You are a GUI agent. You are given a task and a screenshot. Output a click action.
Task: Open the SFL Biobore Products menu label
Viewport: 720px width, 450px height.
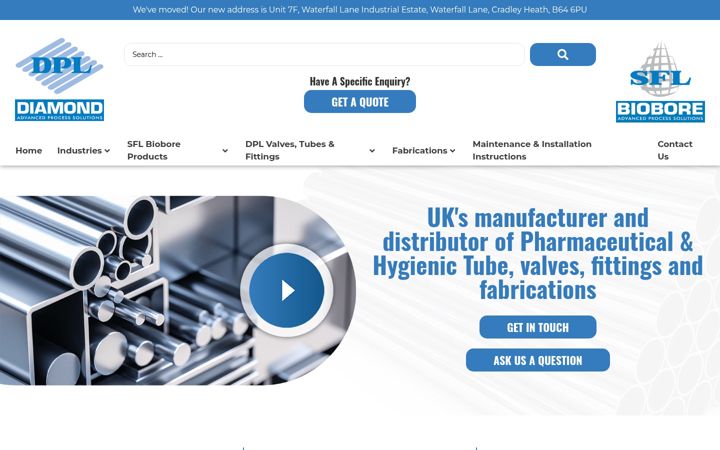(154, 150)
